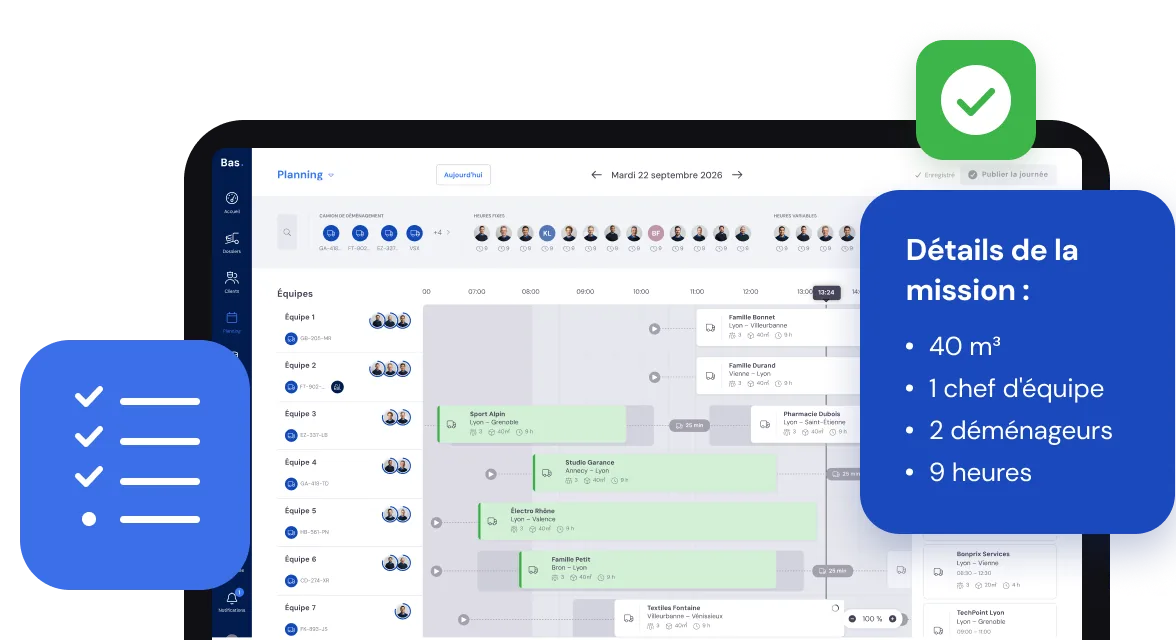
Task: Click the 13:24 current time marker
Action: 826,293
